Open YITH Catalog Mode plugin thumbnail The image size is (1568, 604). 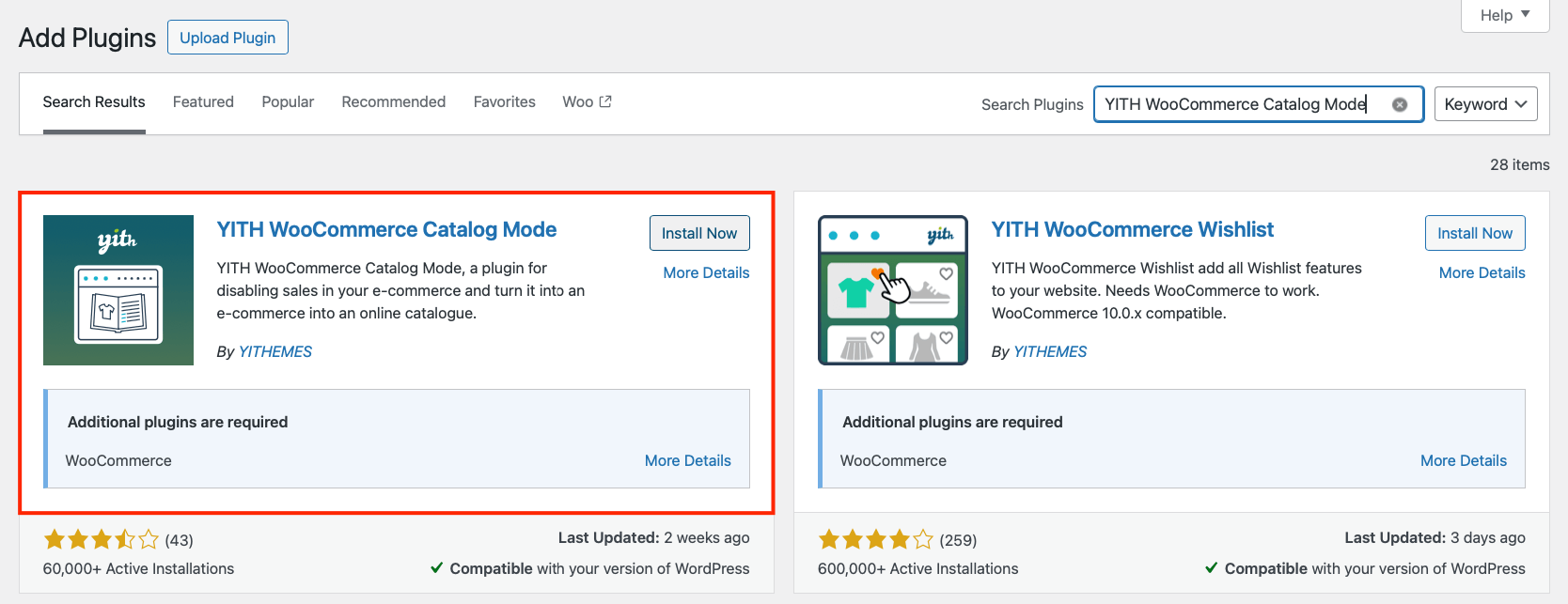tap(118, 290)
